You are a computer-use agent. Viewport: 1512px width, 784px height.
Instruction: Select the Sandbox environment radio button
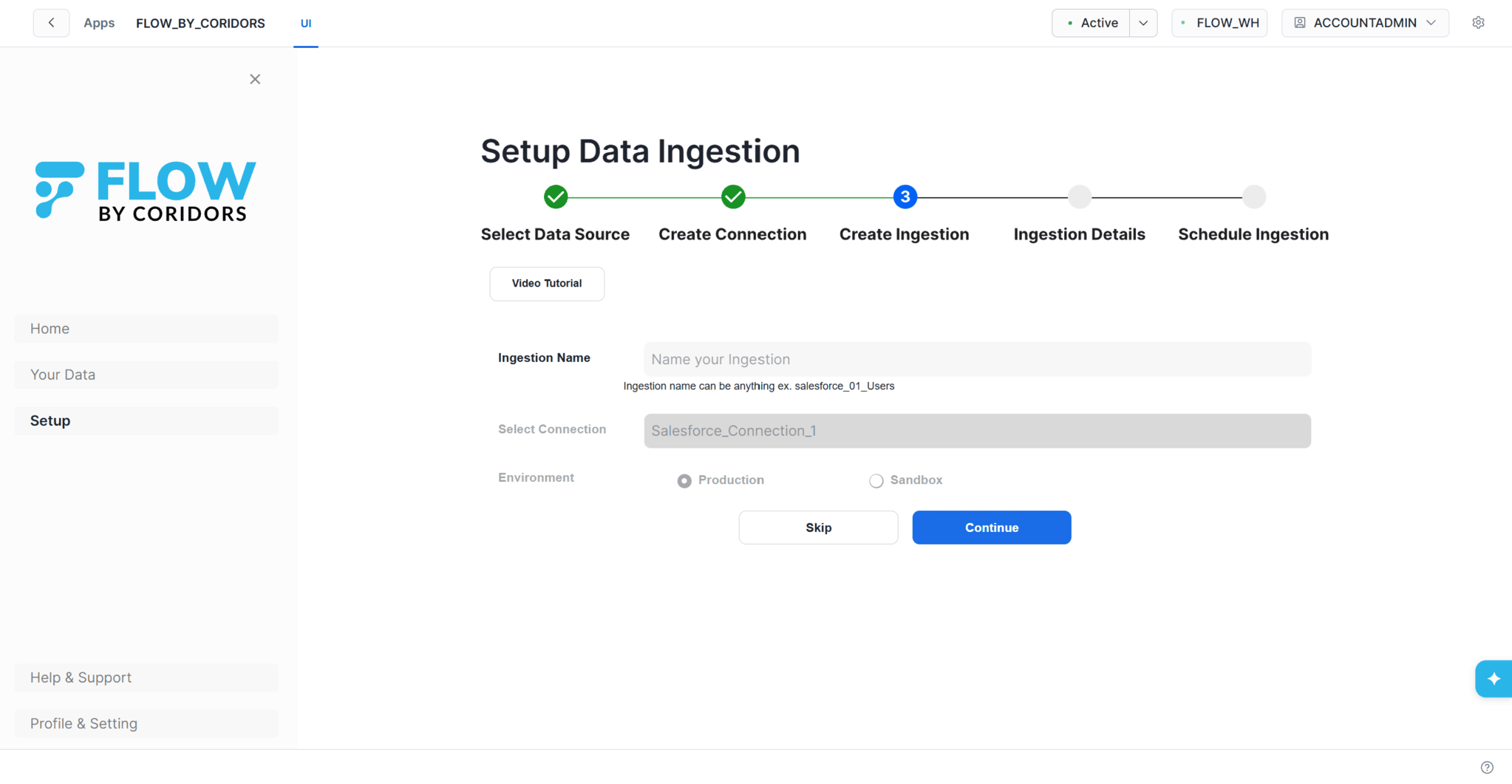876,481
